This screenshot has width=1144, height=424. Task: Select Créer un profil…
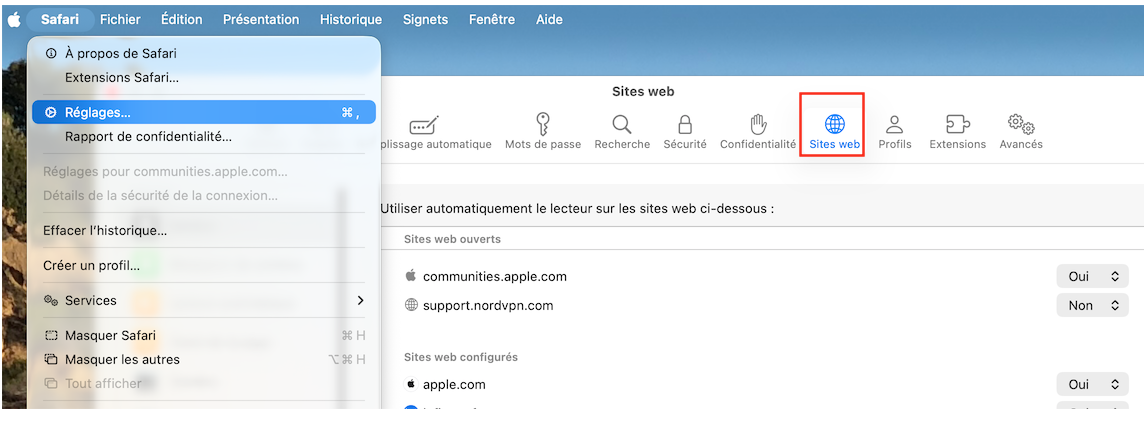pos(91,265)
